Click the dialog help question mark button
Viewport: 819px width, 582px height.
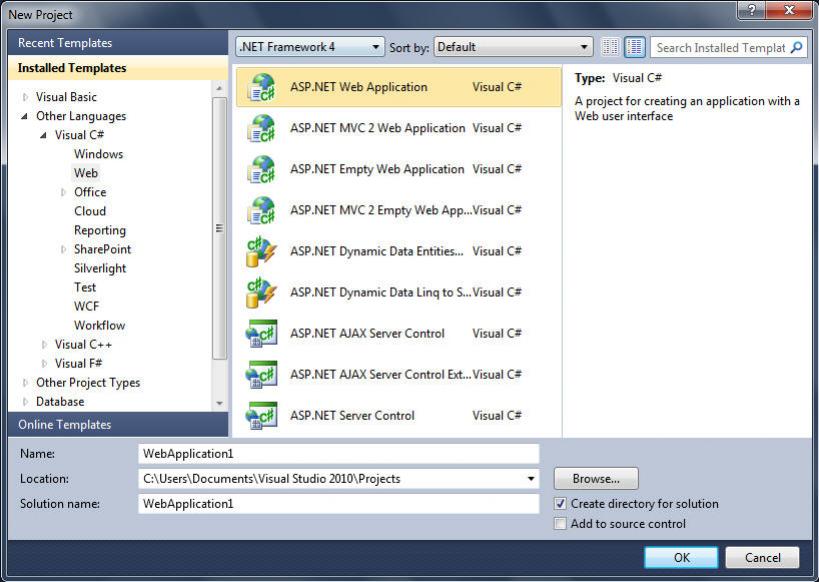point(752,9)
